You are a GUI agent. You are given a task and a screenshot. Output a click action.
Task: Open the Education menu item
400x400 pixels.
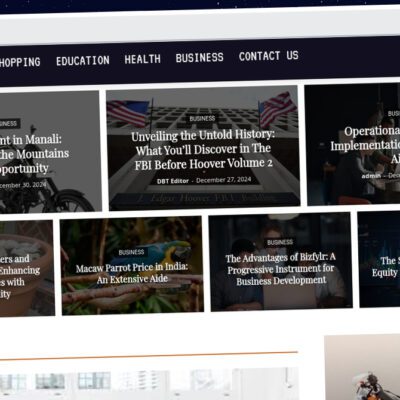pyautogui.click(x=83, y=61)
